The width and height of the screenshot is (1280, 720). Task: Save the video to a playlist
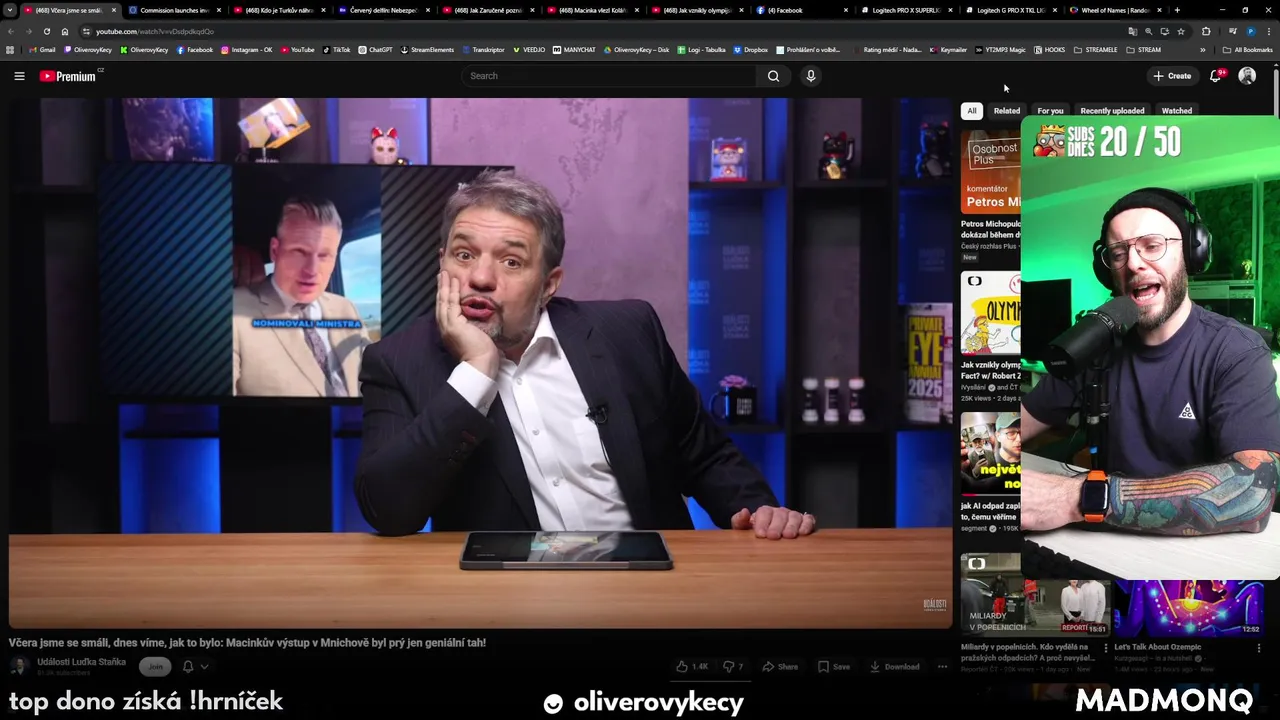point(834,667)
